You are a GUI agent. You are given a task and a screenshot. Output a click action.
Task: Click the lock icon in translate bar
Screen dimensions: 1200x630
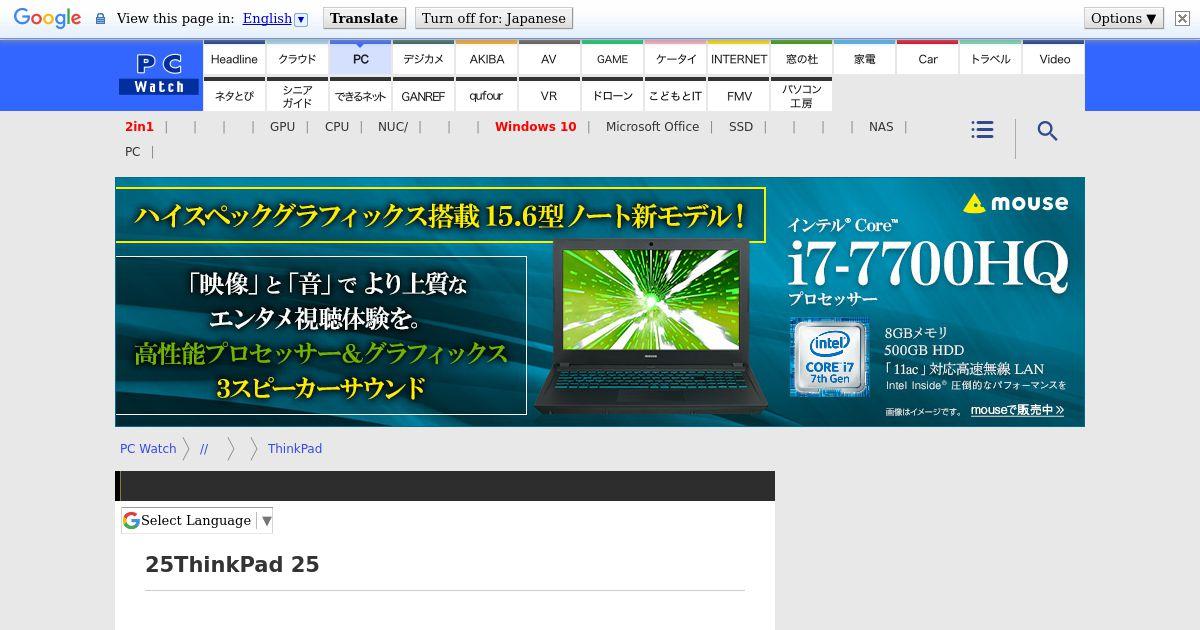(100, 18)
